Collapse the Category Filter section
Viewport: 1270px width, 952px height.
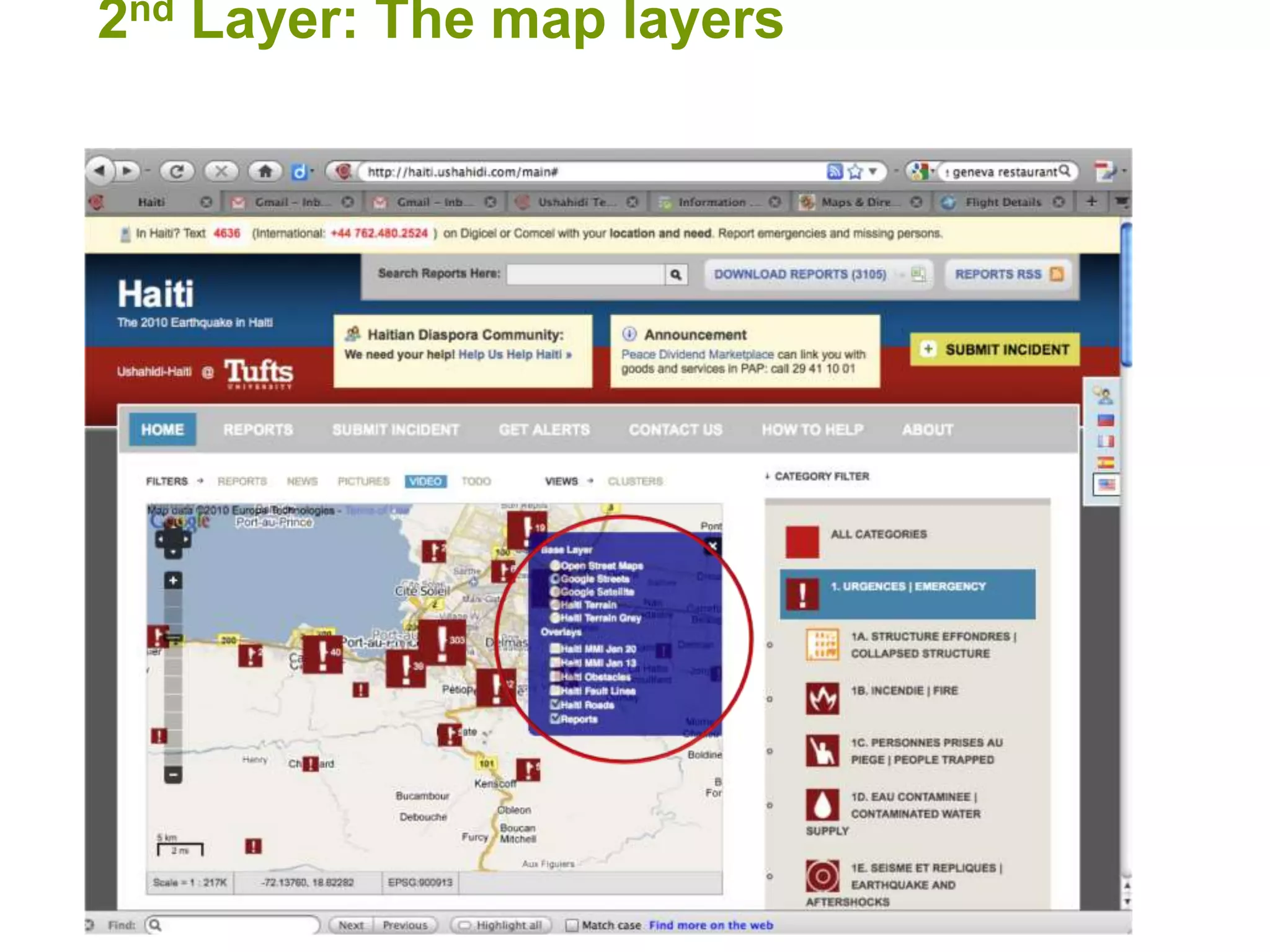pyautogui.click(x=817, y=476)
